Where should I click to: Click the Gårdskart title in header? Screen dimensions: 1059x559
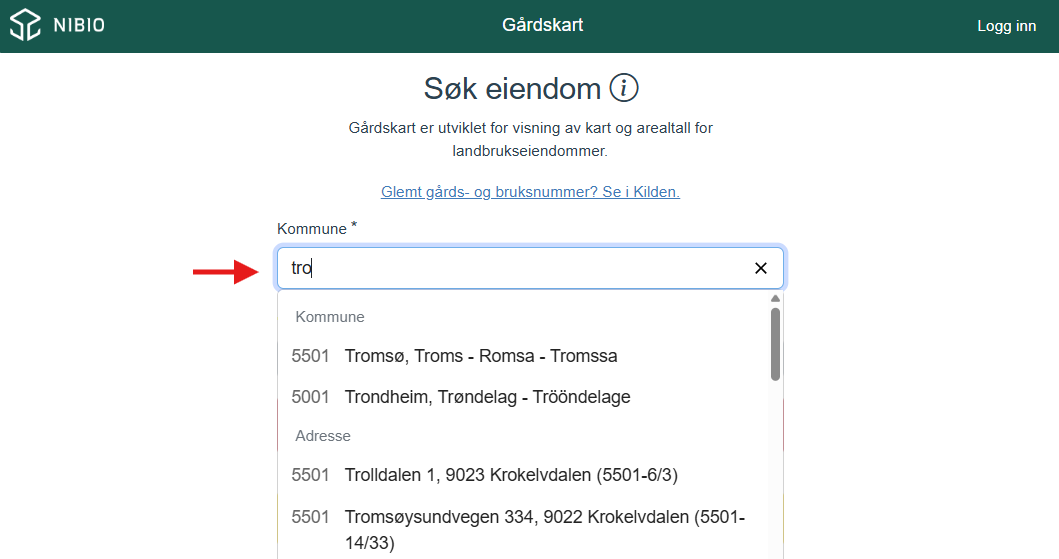542,25
